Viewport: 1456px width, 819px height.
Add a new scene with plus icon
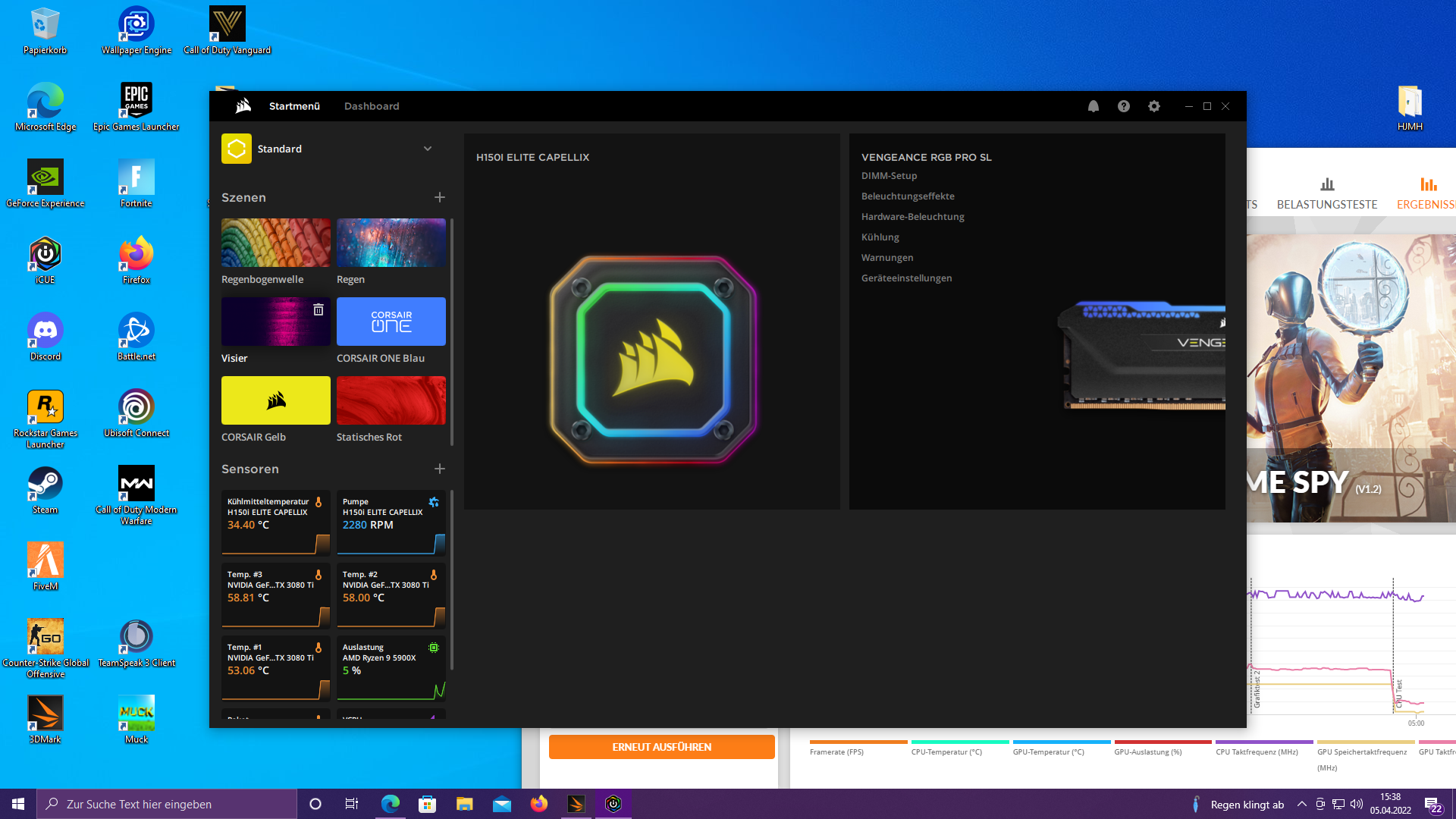[440, 197]
